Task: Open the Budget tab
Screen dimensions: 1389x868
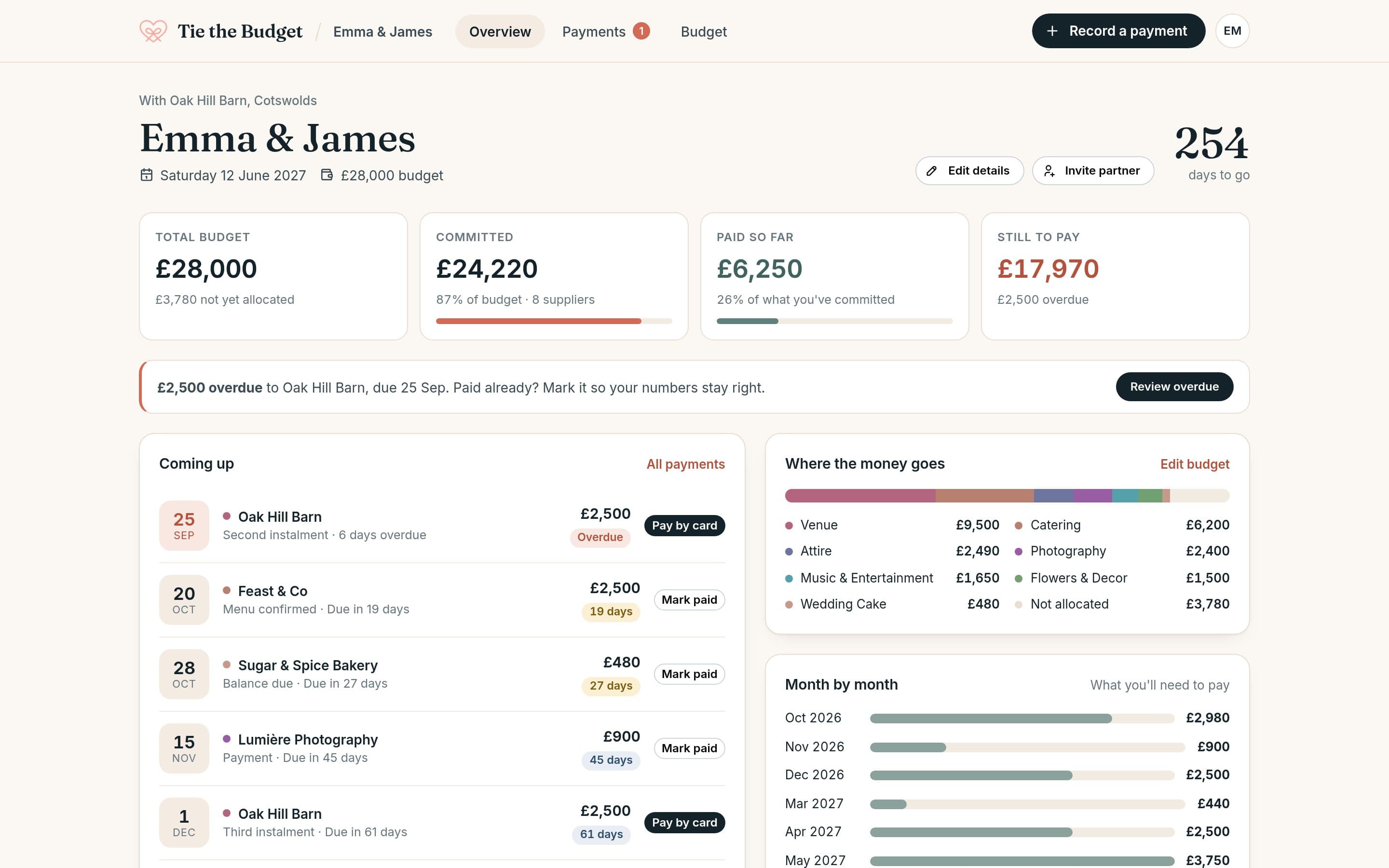Action: tap(703, 31)
